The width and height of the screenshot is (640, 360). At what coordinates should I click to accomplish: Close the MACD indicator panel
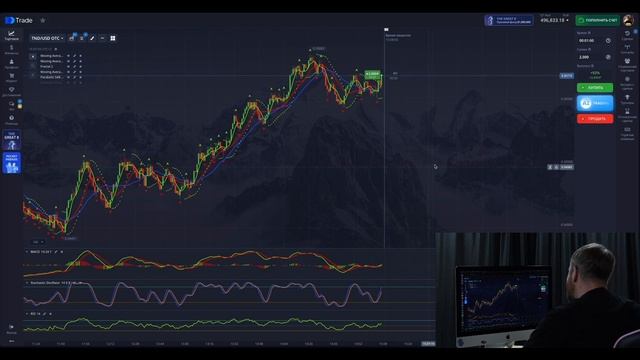point(62,252)
